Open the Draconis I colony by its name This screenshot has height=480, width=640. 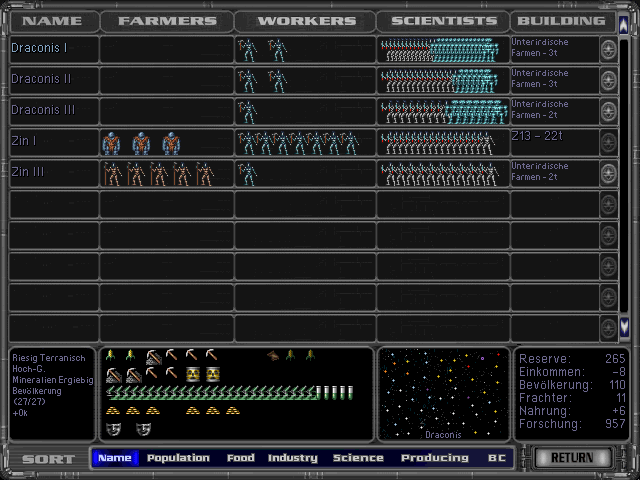39,48
